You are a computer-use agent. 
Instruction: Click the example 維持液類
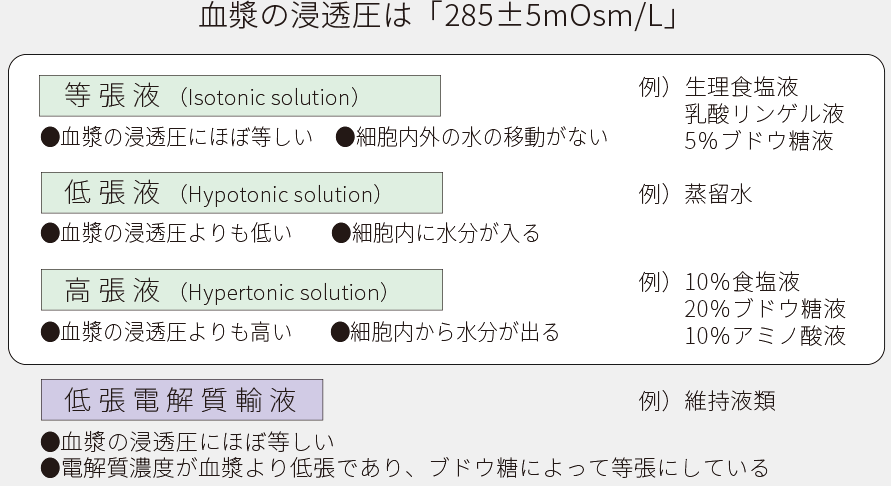730,401
